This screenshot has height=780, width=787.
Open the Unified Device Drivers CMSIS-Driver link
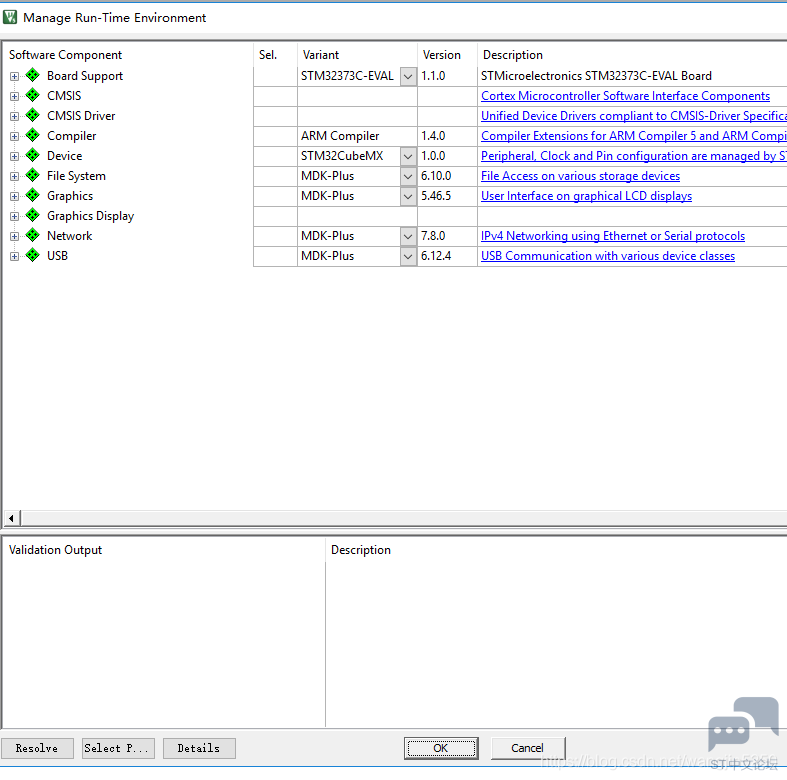coord(633,116)
